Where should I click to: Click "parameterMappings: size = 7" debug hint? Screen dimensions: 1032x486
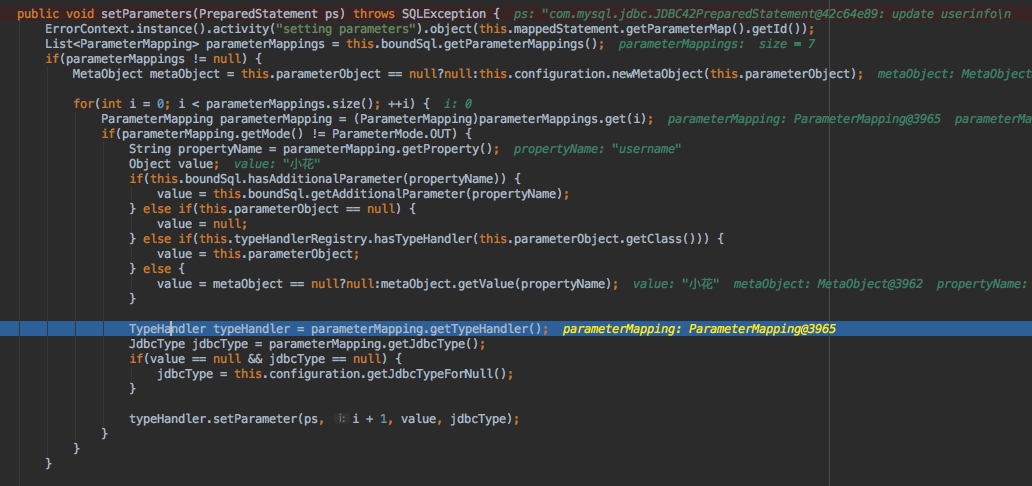tap(717, 44)
